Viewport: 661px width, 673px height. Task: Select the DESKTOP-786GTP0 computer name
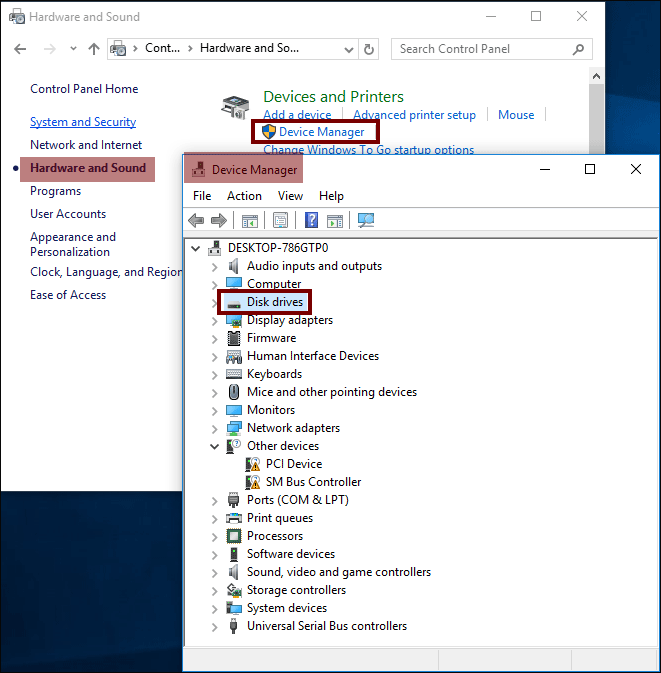[278, 248]
